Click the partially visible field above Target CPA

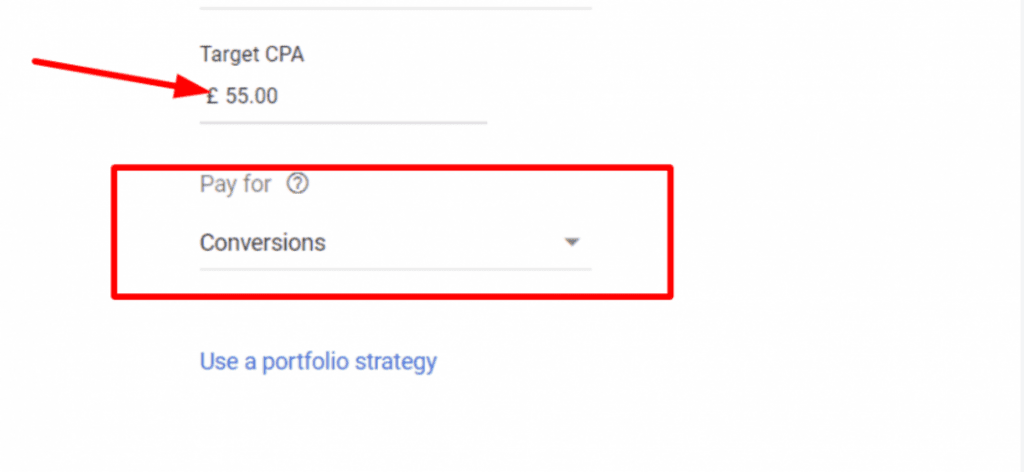pyautogui.click(x=395, y=6)
